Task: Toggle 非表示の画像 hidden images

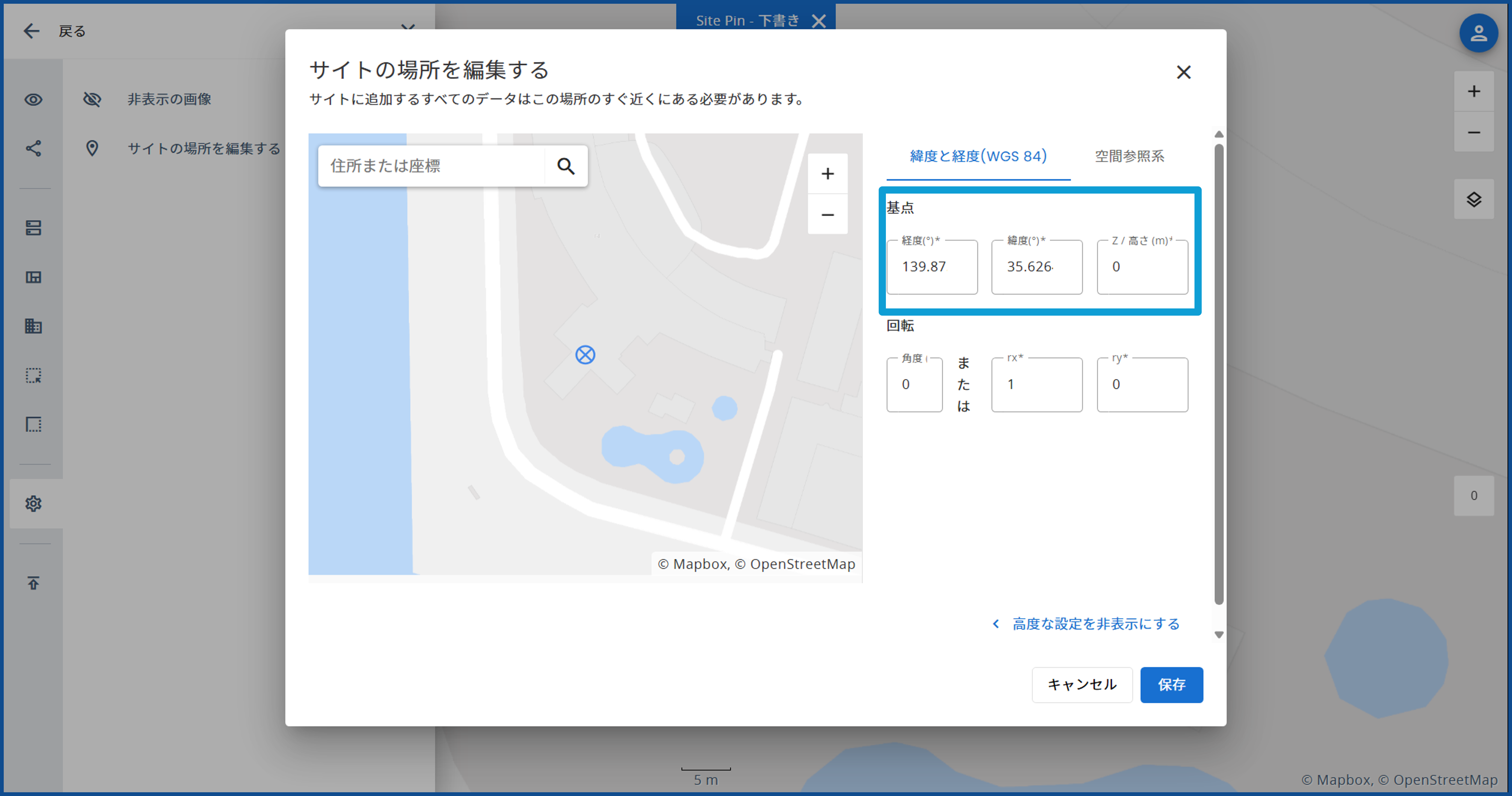Action: point(169,99)
